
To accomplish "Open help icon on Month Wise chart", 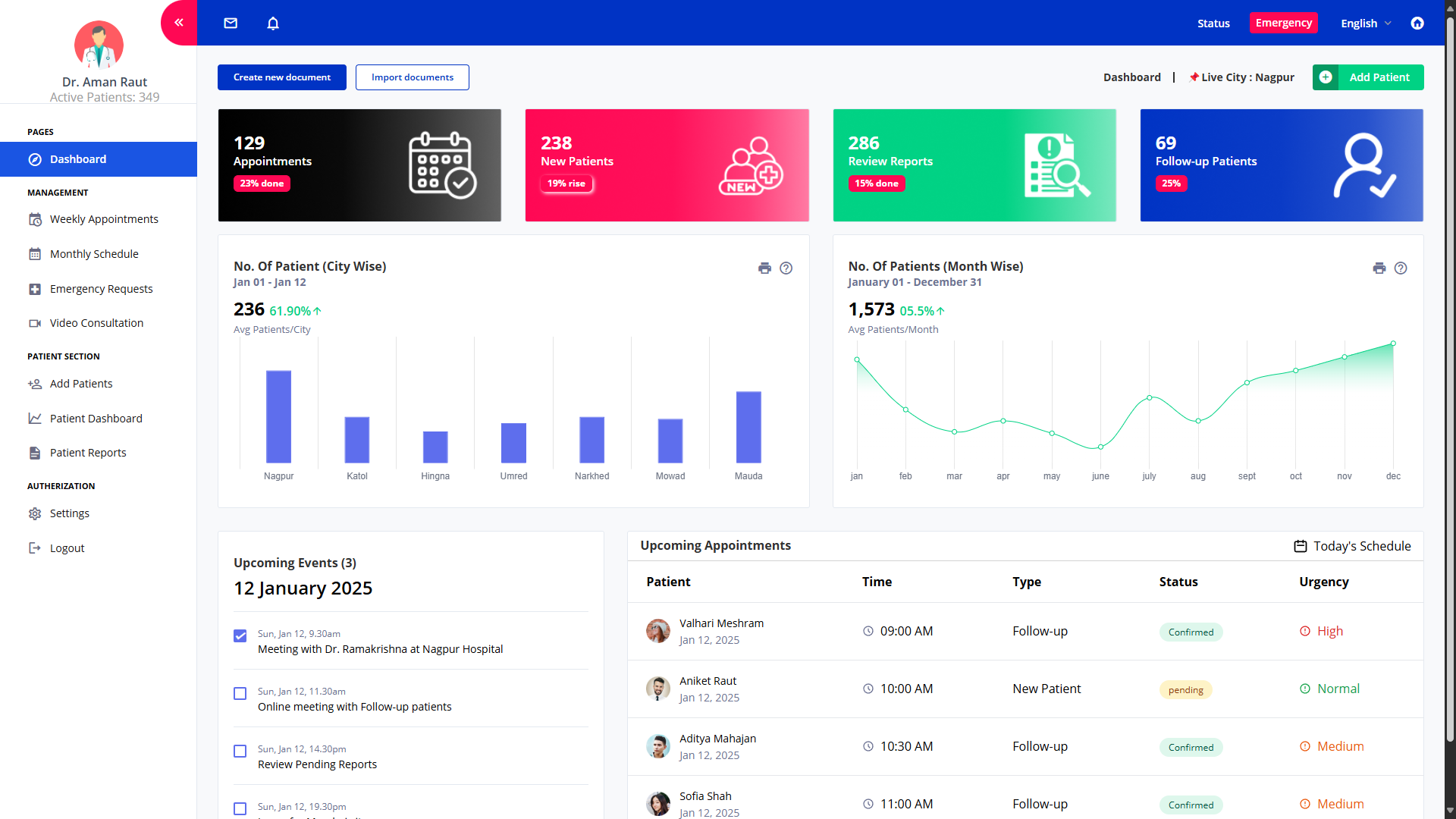I will [1401, 268].
